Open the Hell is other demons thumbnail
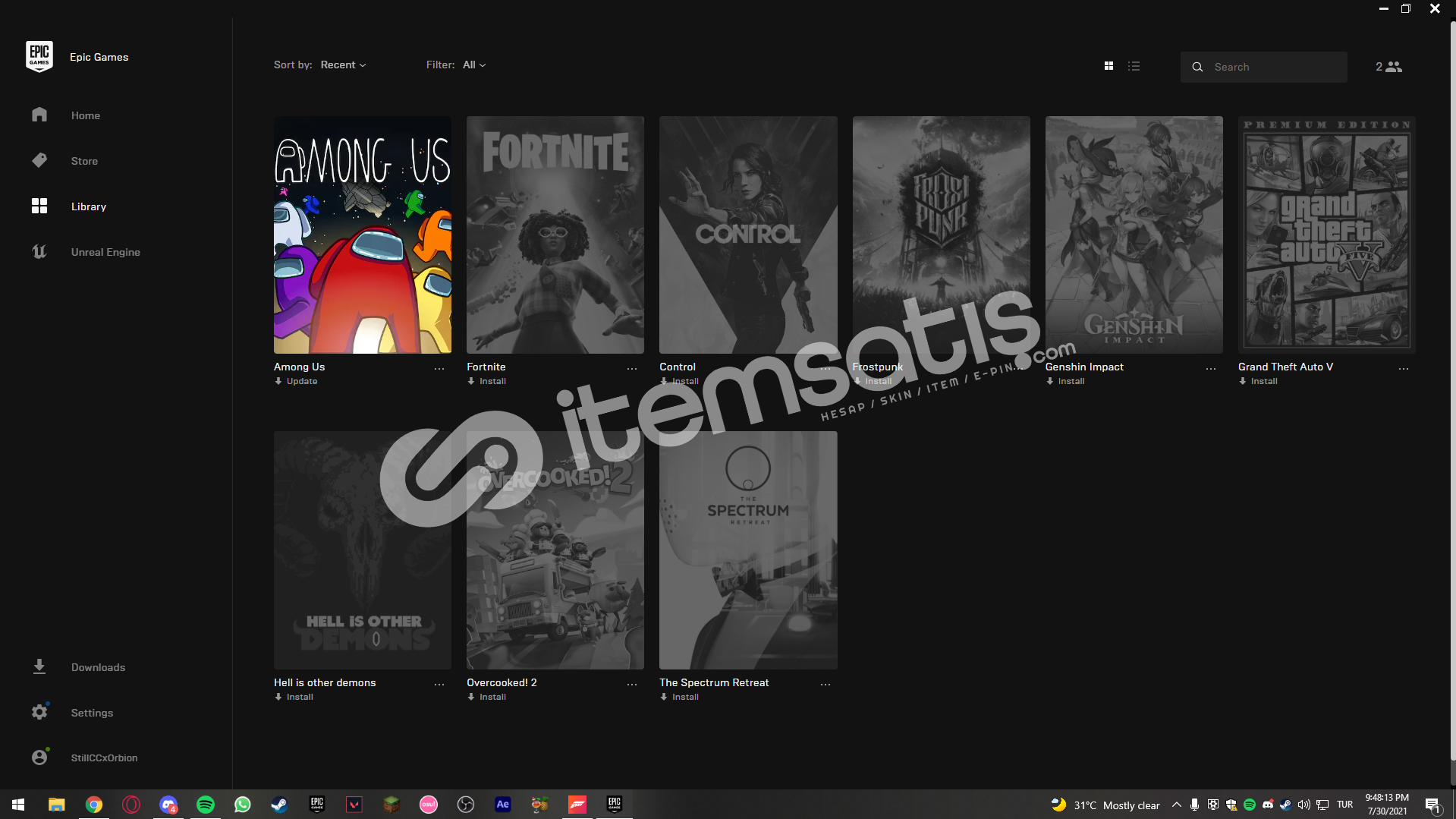 pos(363,550)
